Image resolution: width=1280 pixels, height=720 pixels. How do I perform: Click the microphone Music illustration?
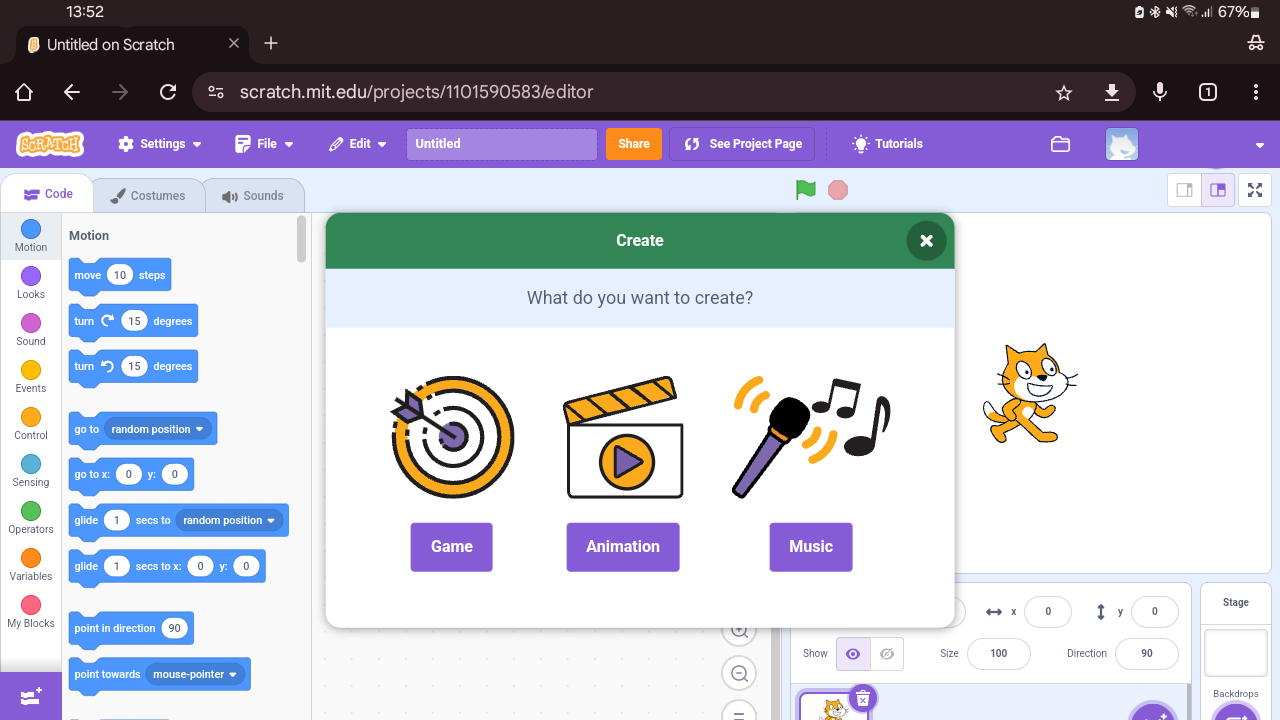811,437
